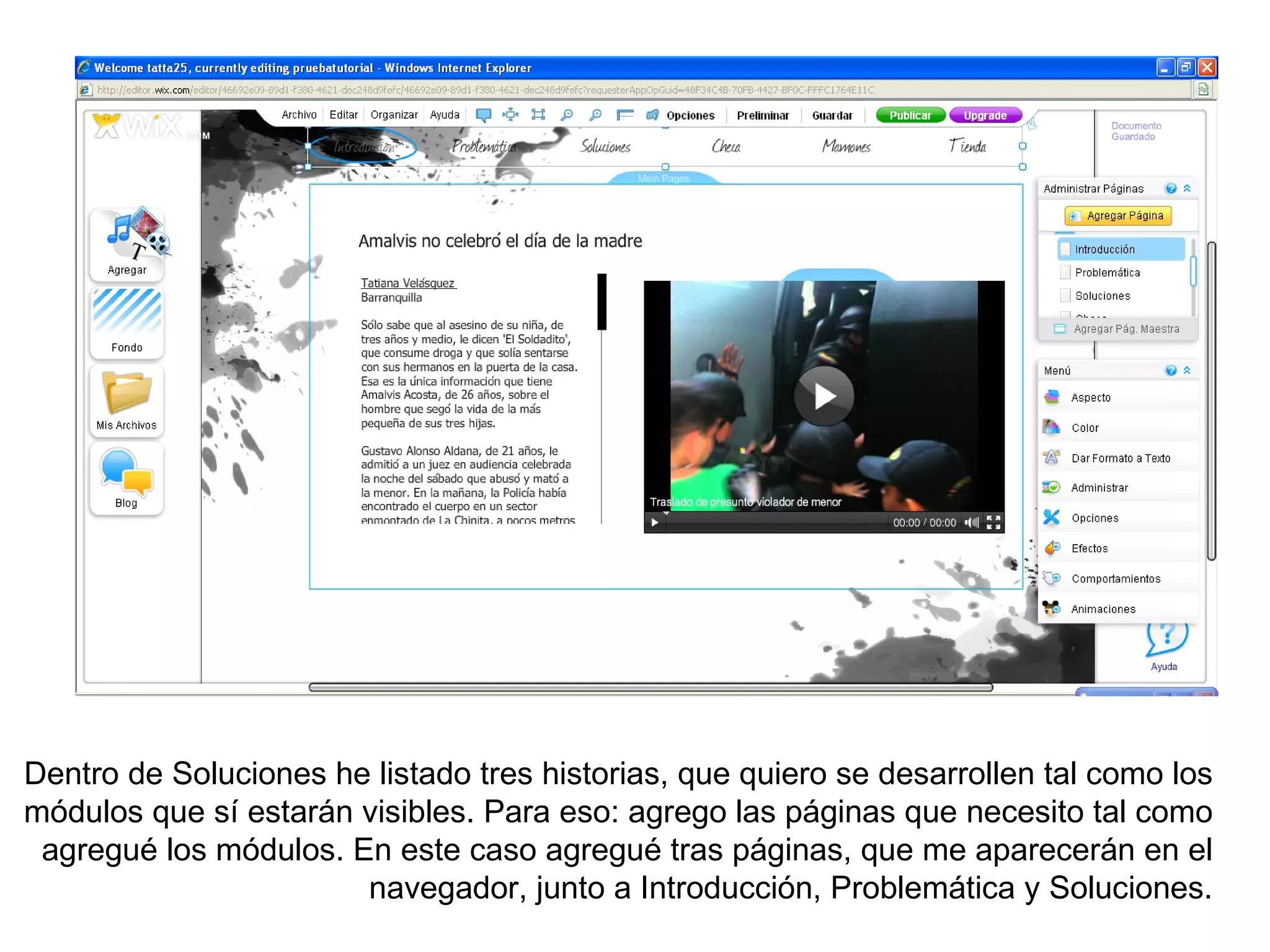The height and width of the screenshot is (952, 1270).
Task: Click the Tatiana Velásquez underlined name
Action: (x=408, y=283)
